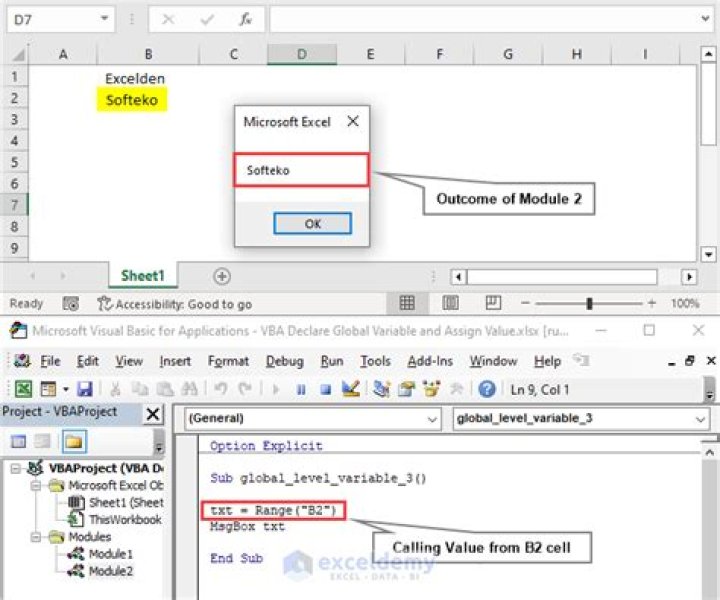This screenshot has width=720, height=600.
Task: Click the Paste toolbar icon
Action: [164, 389]
